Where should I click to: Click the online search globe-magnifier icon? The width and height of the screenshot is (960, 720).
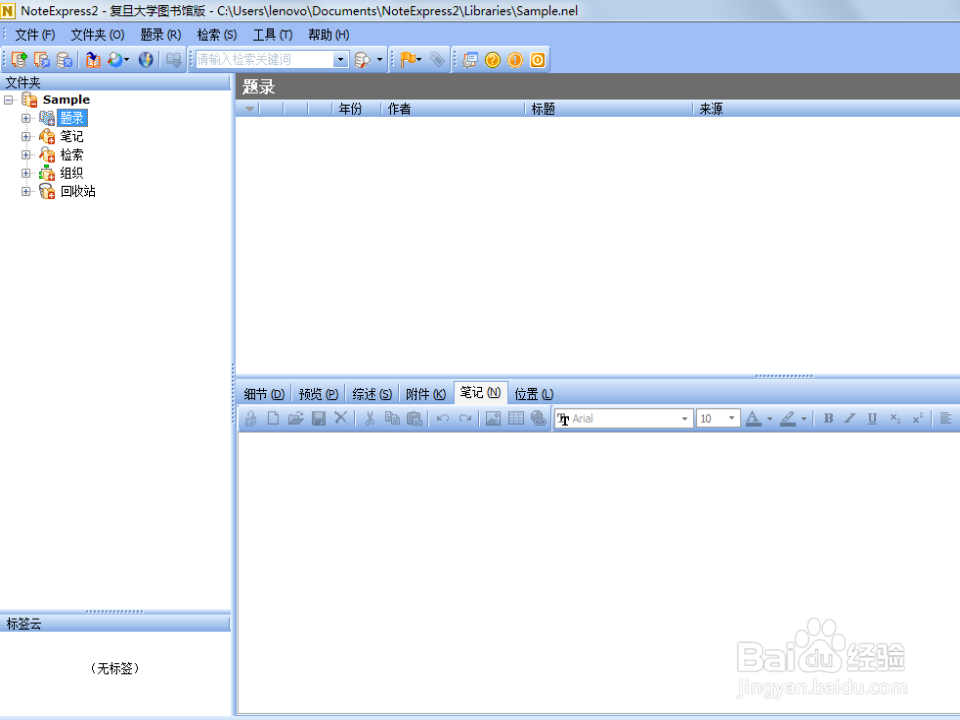[x=115, y=59]
